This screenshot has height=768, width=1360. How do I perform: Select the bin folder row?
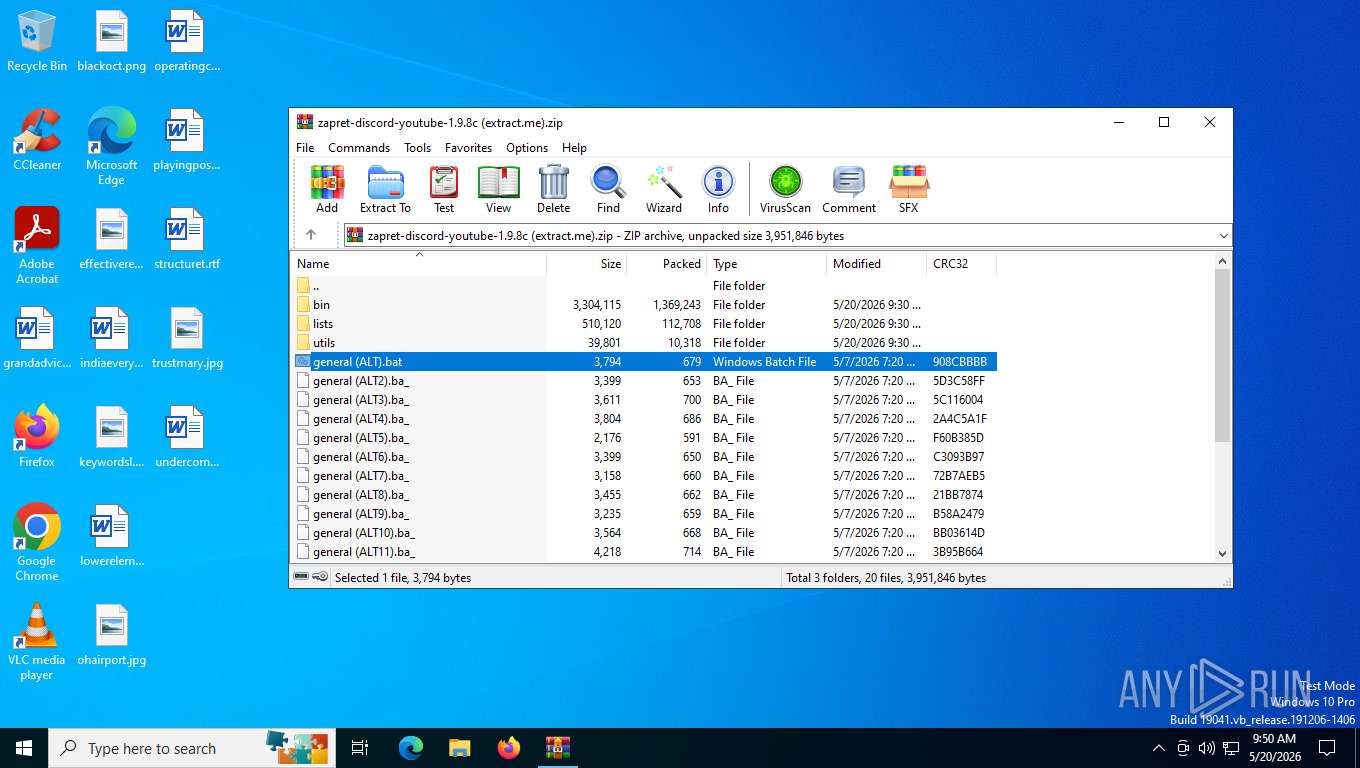(645, 305)
